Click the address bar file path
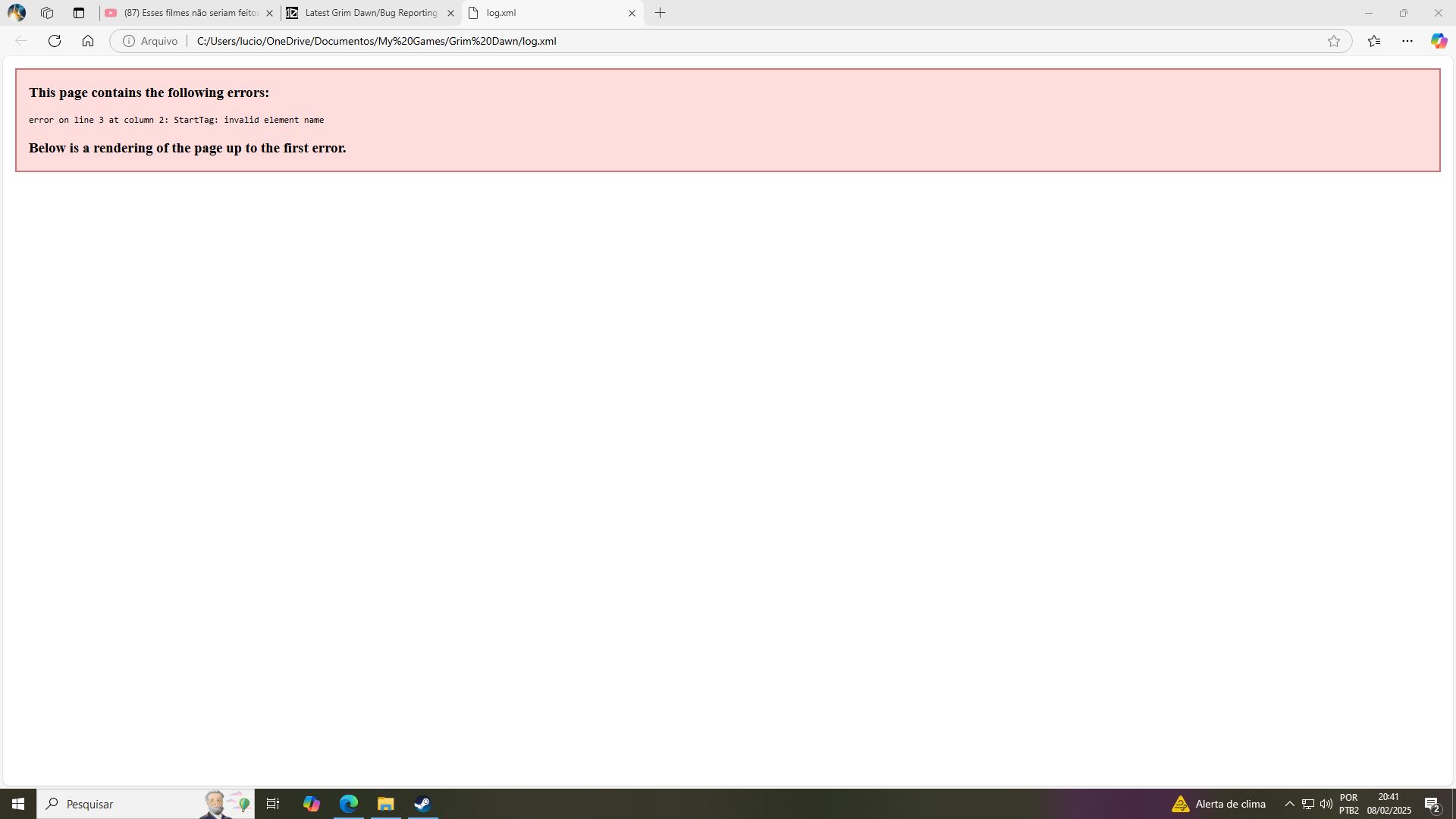Viewport: 1456px width, 819px height. 377,41
